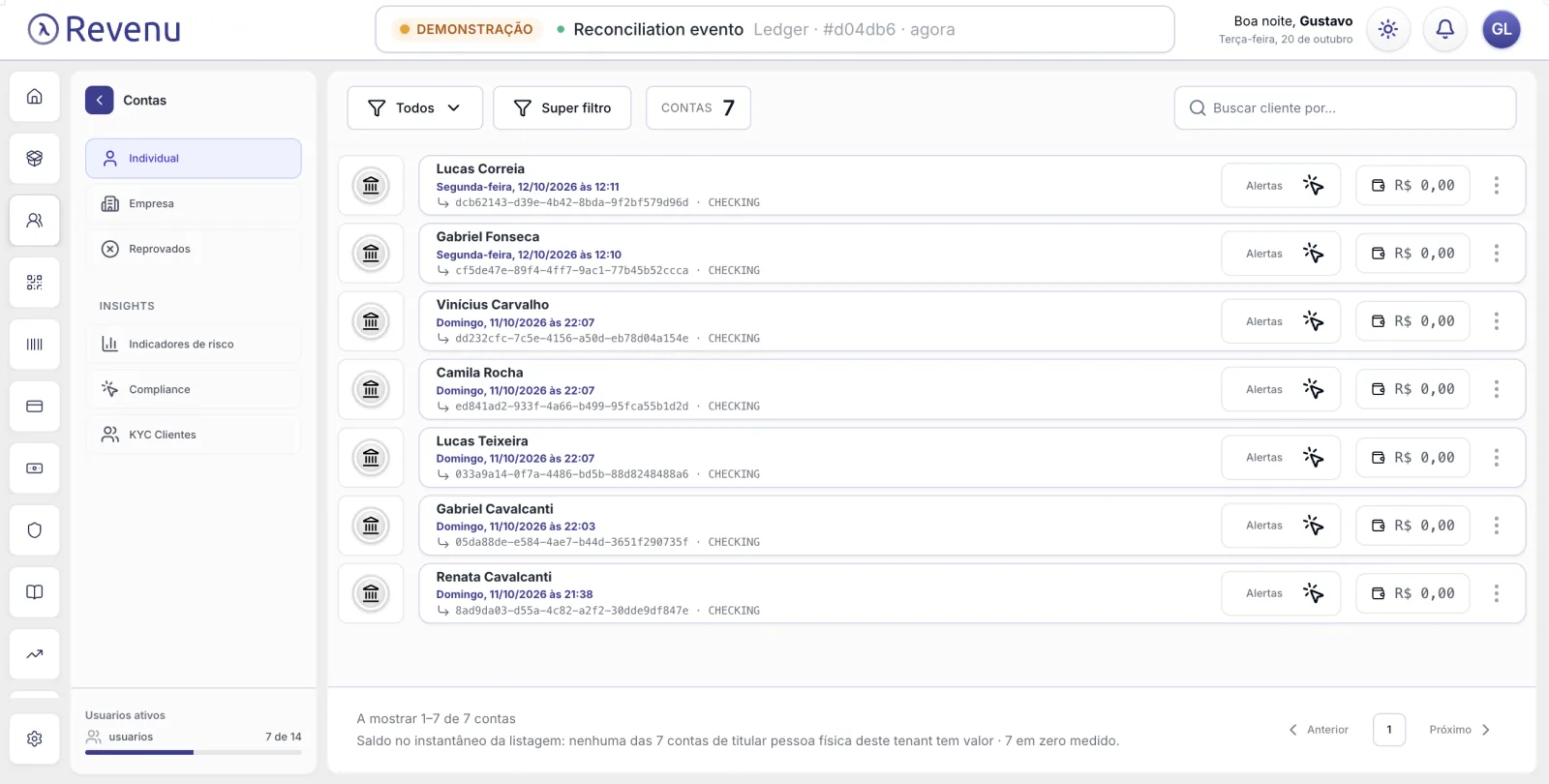1549x784 pixels.
Task: Click the bank icon beside Lucas Teixeira
Action: [x=371, y=458]
